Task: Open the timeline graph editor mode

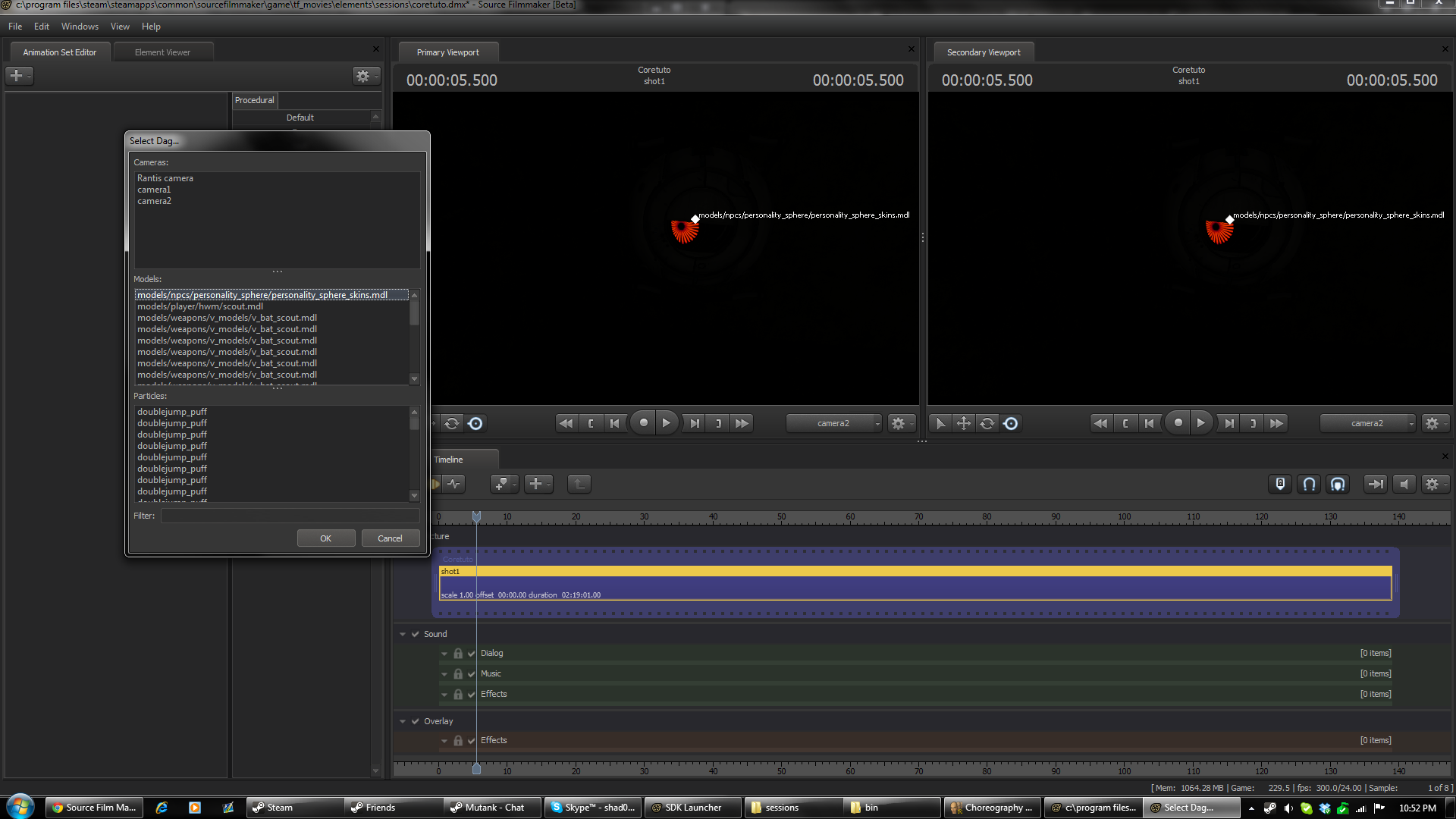Action: tap(454, 484)
